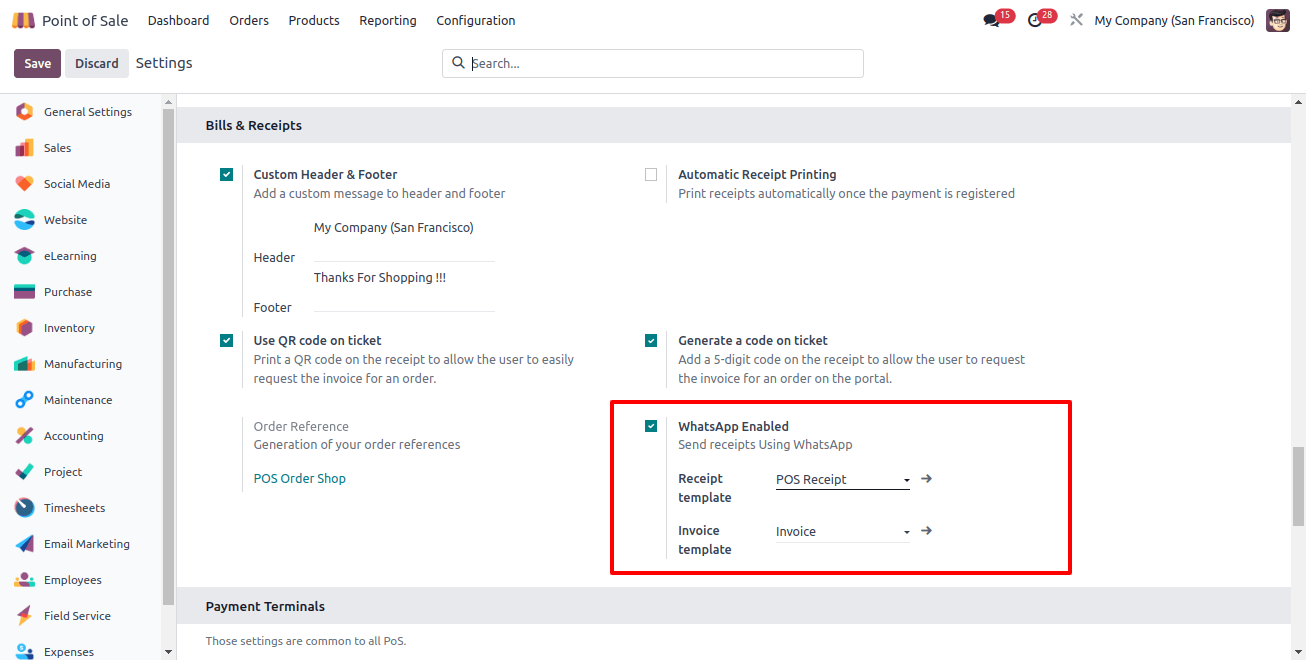1306x660 pixels.
Task: Toggle Use QR code on ticket checkbox
Action: (227, 340)
